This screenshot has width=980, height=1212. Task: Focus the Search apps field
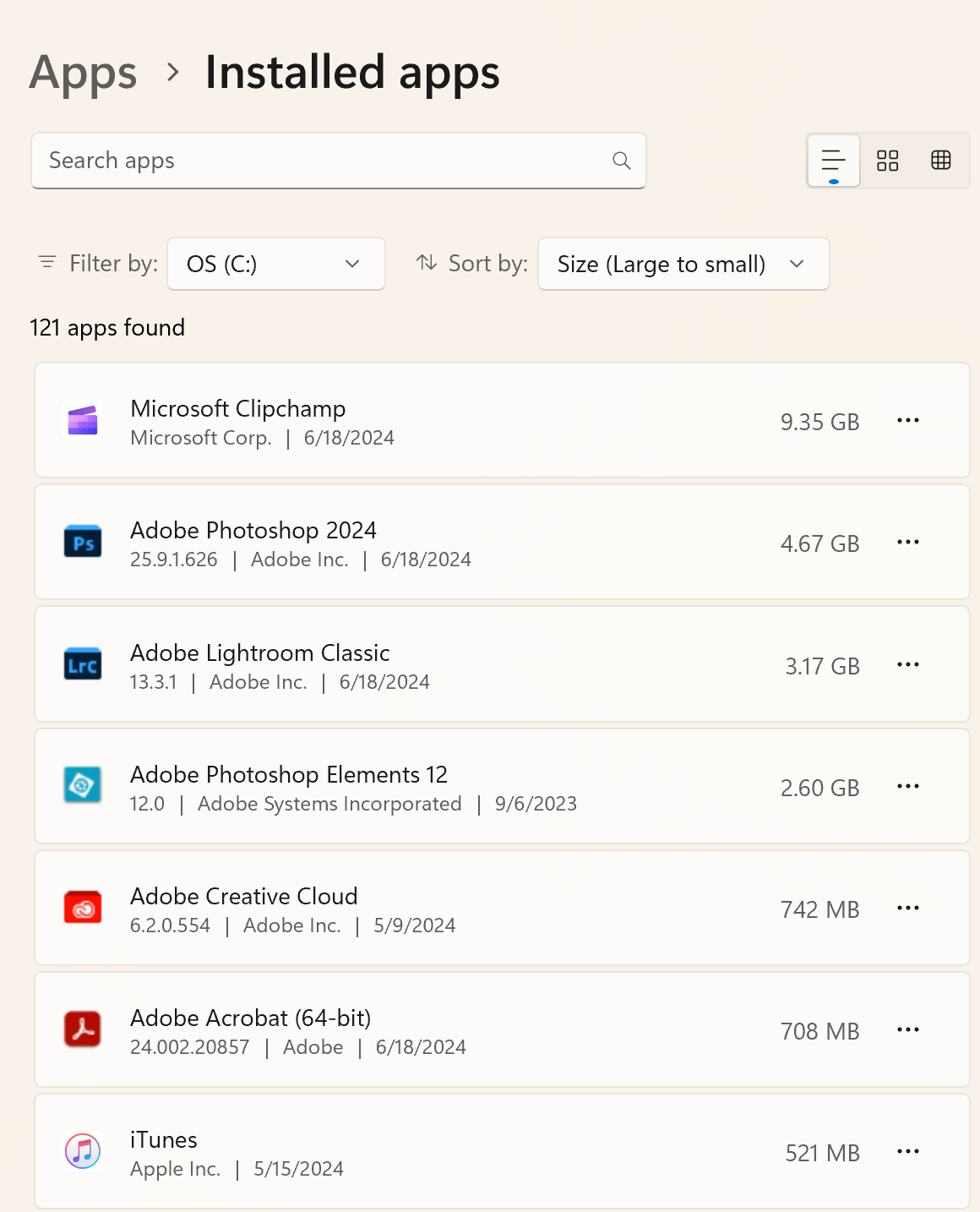click(x=339, y=161)
